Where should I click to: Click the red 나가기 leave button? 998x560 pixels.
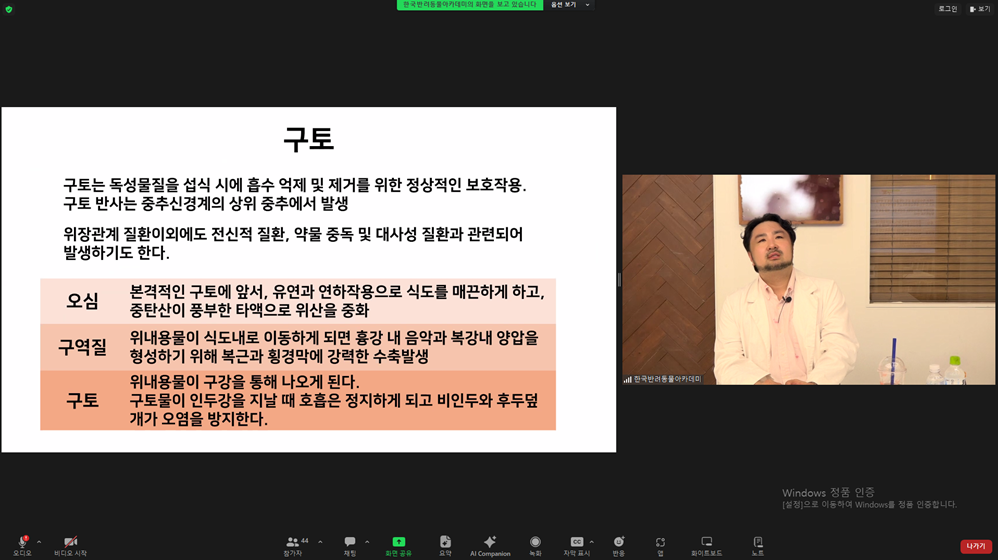[x=976, y=547]
